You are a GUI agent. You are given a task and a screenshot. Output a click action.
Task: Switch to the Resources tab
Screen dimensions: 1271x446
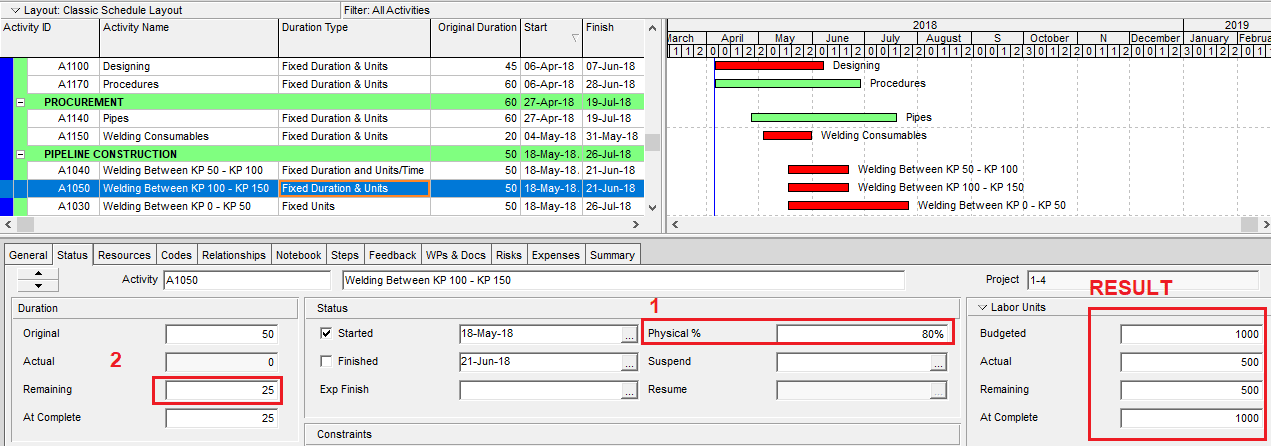click(x=124, y=255)
